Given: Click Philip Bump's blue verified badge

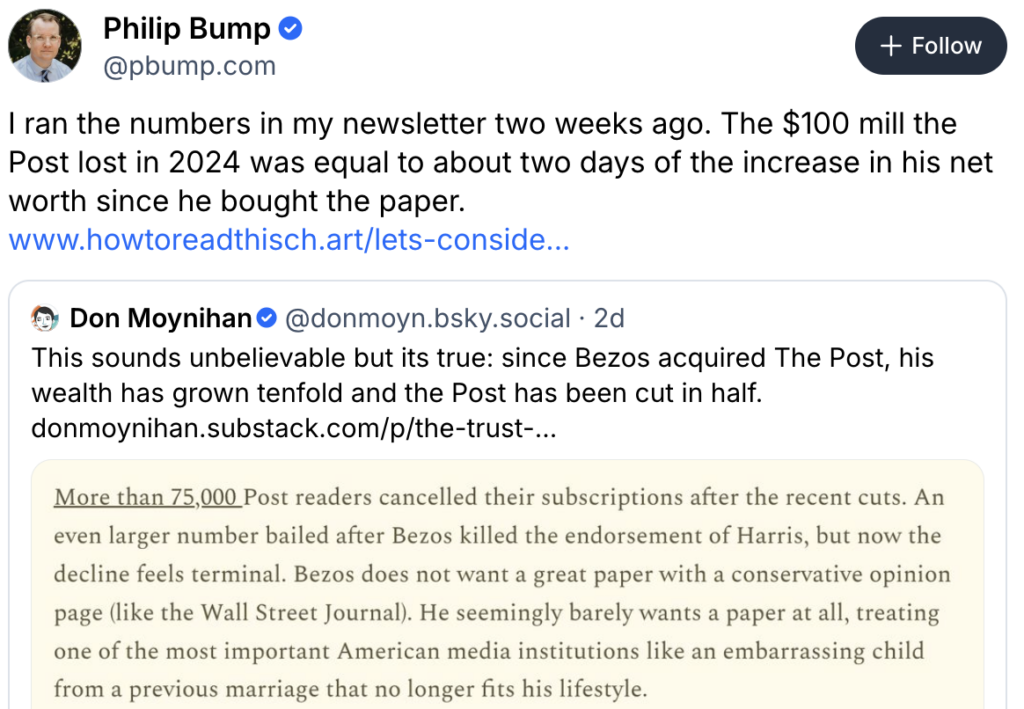Looking at the screenshot, I should tap(291, 30).
